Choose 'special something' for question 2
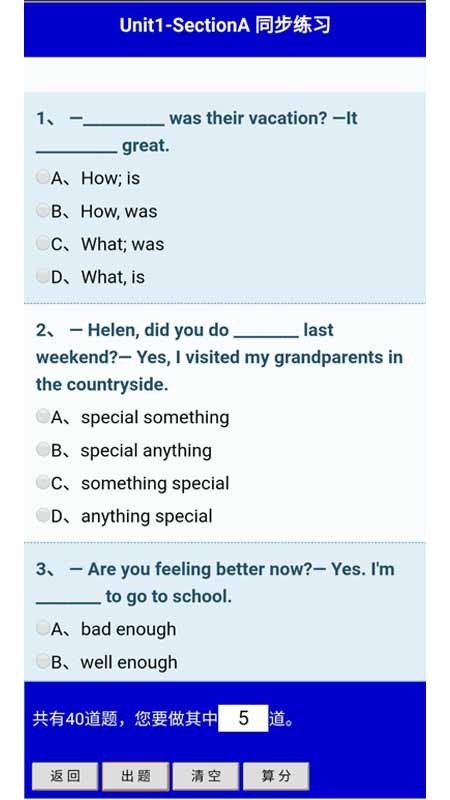 click(43, 416)
